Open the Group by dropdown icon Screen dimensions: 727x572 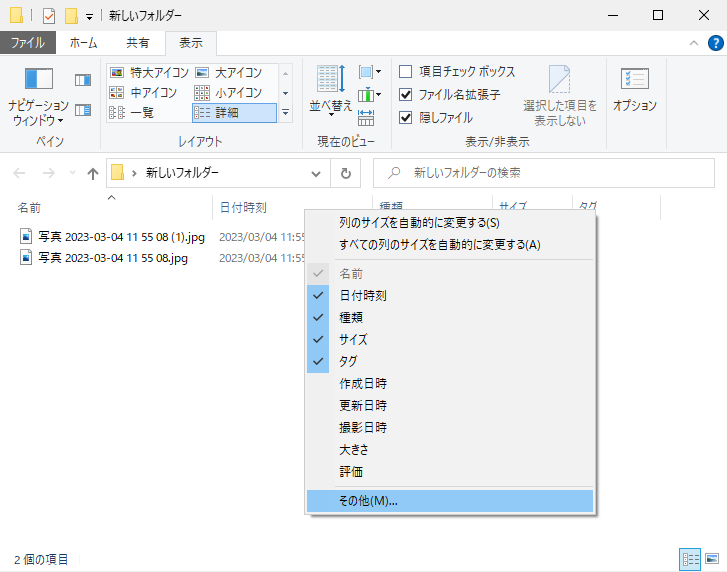(x=370, y=72)
